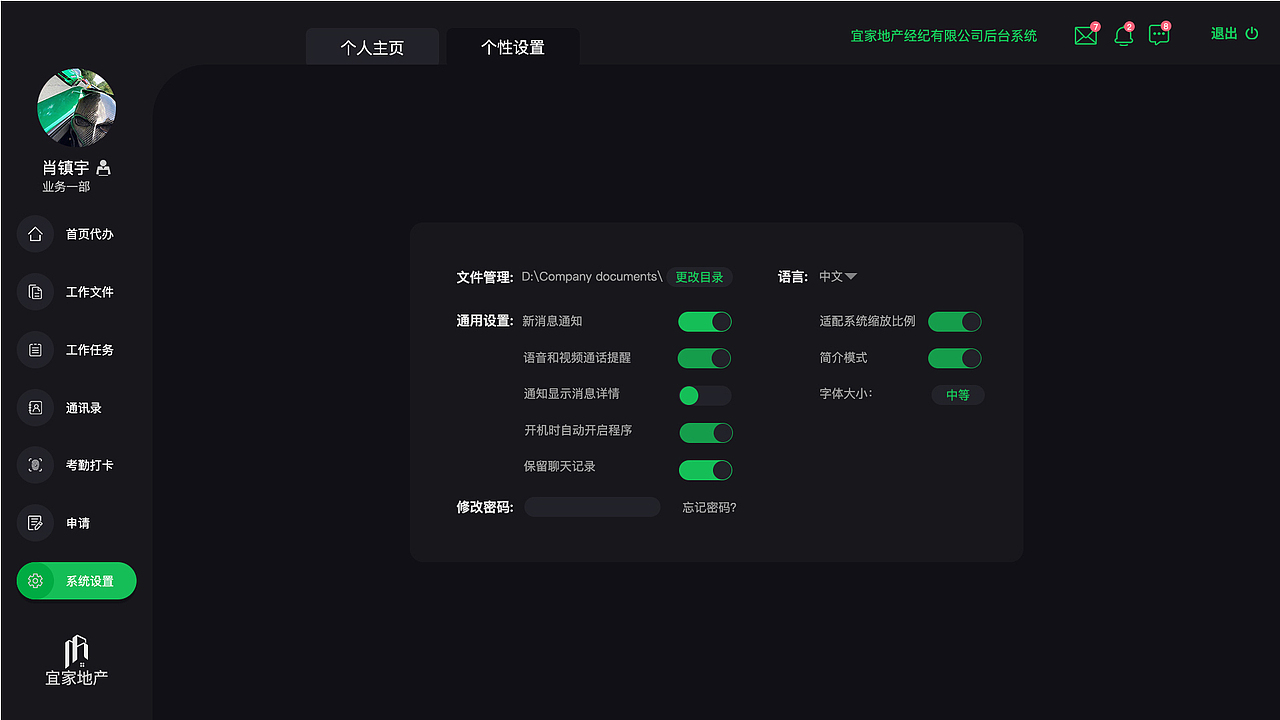This screenshot has height=720, width=1280.
Task: Click the 更改目录 button
Action: 699,277
